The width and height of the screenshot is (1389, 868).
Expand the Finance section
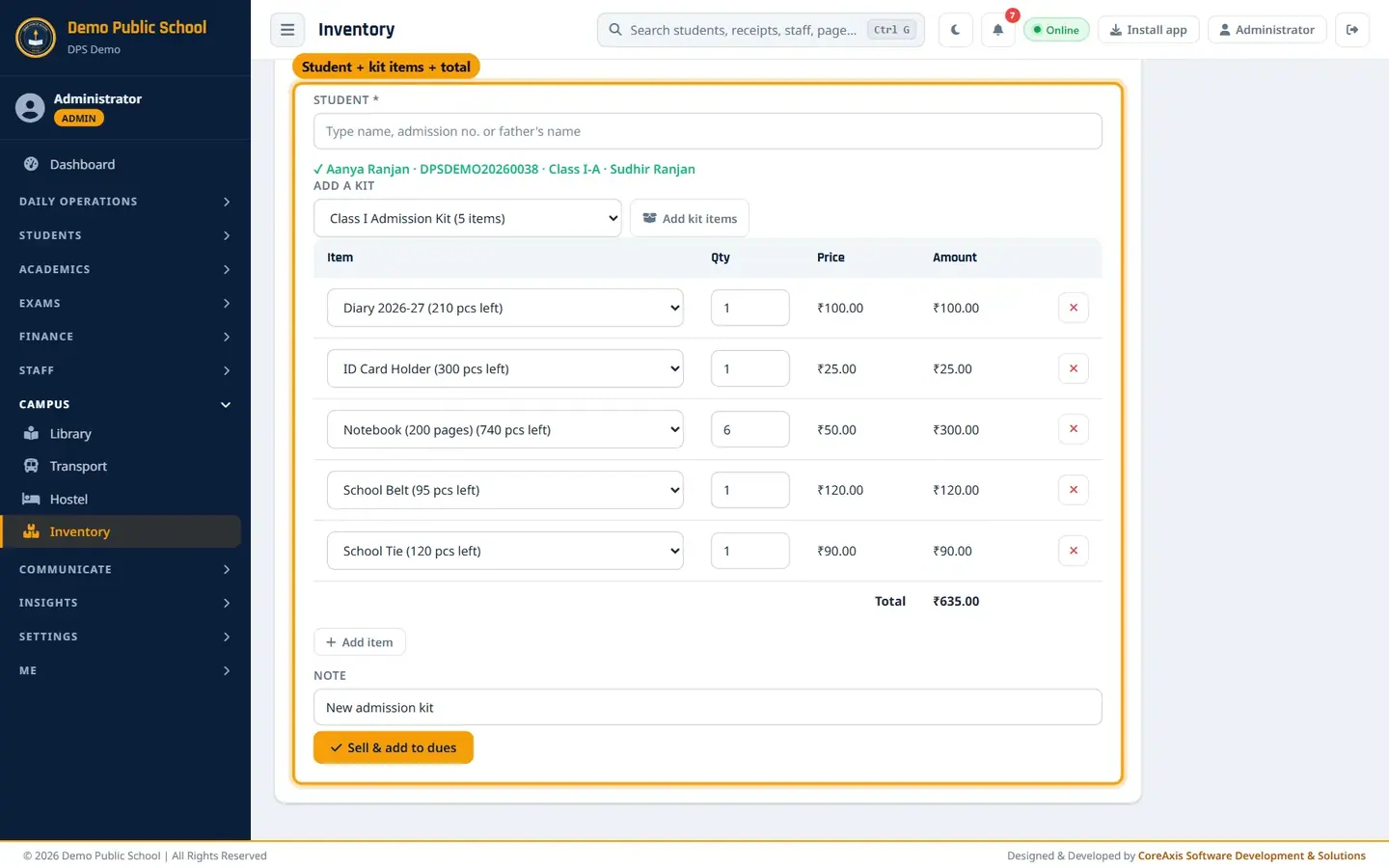125,337
